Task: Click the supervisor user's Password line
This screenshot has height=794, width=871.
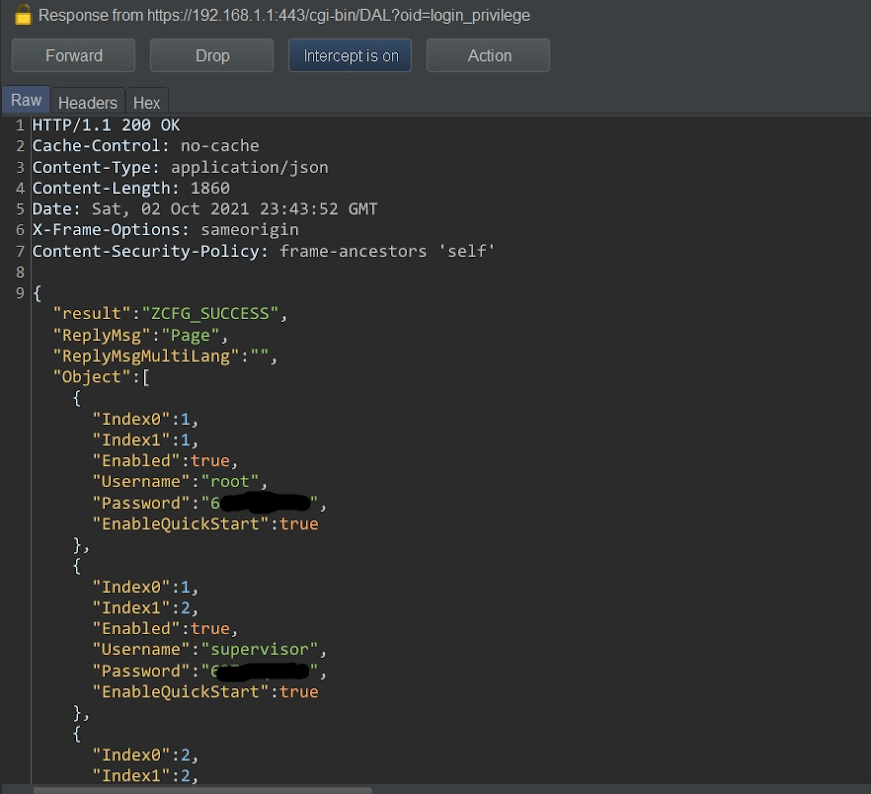Action: click(209, 671)
